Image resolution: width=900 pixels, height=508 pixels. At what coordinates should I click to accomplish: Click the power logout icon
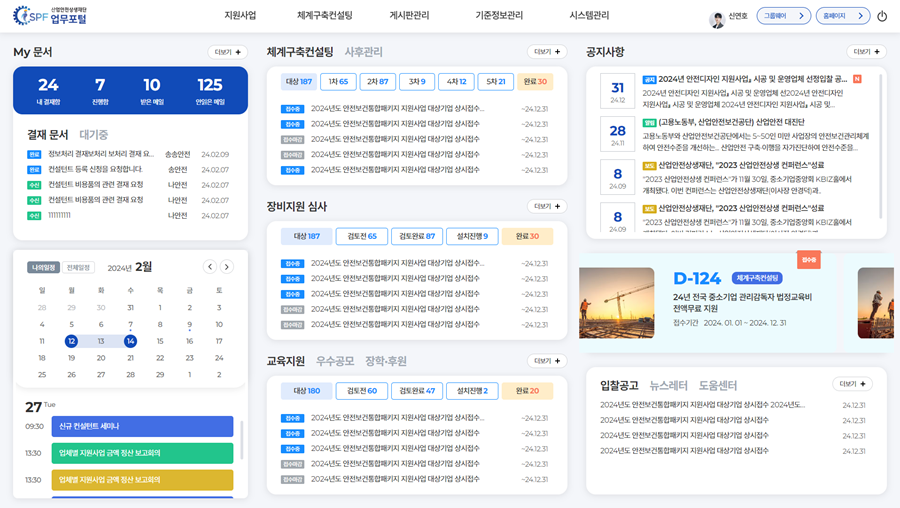(x=882, y=17)
